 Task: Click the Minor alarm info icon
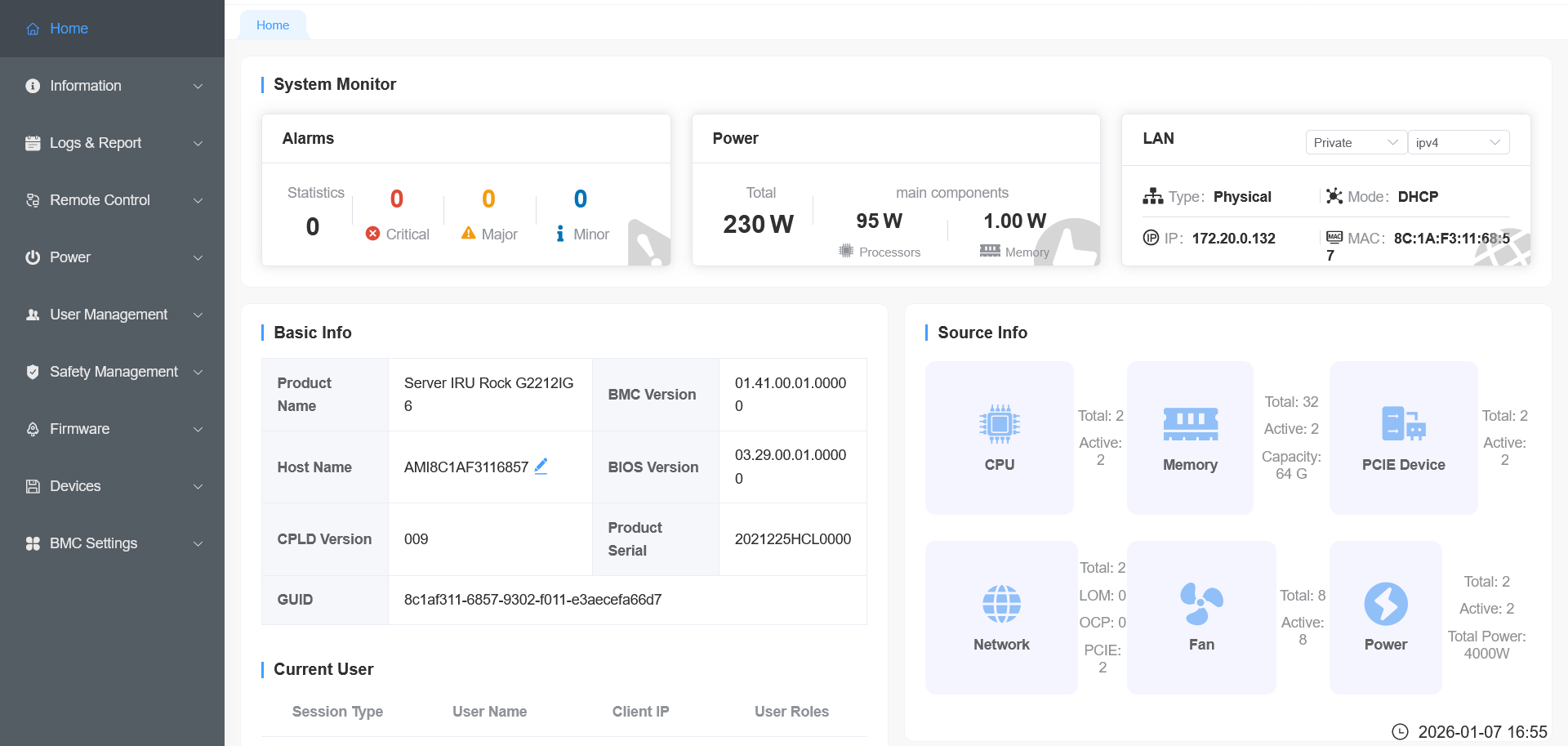[x=560, y=234]
